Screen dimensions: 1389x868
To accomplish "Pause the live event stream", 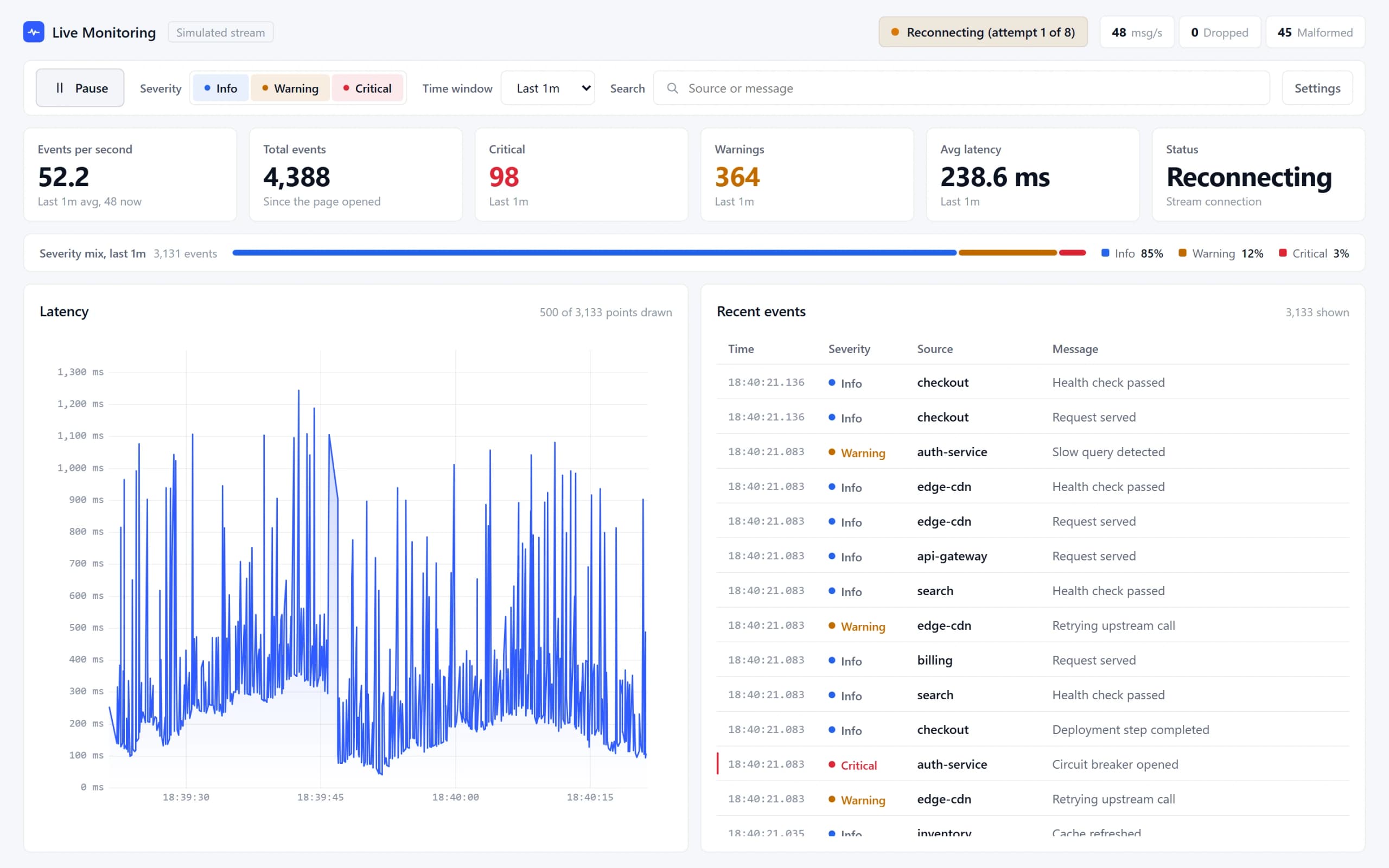I will (x=80, y=88).
